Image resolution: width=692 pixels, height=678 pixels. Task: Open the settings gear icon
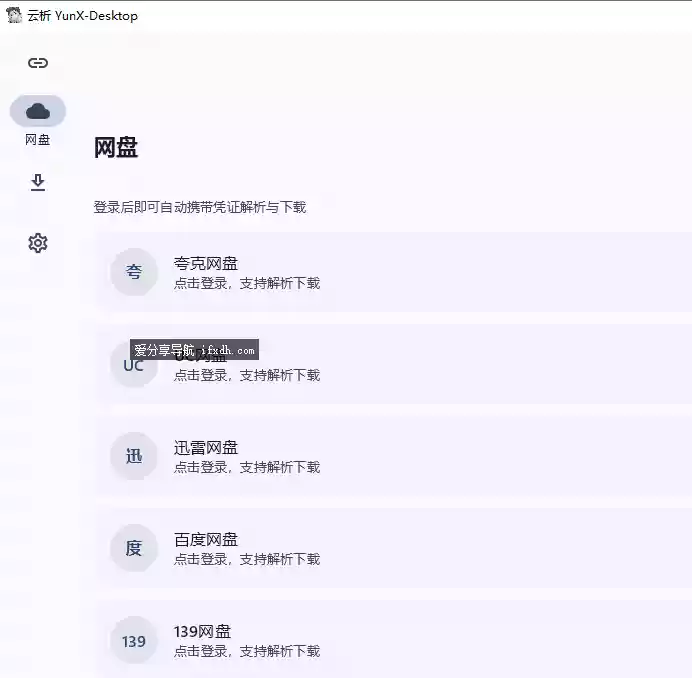tap(38, 243)
